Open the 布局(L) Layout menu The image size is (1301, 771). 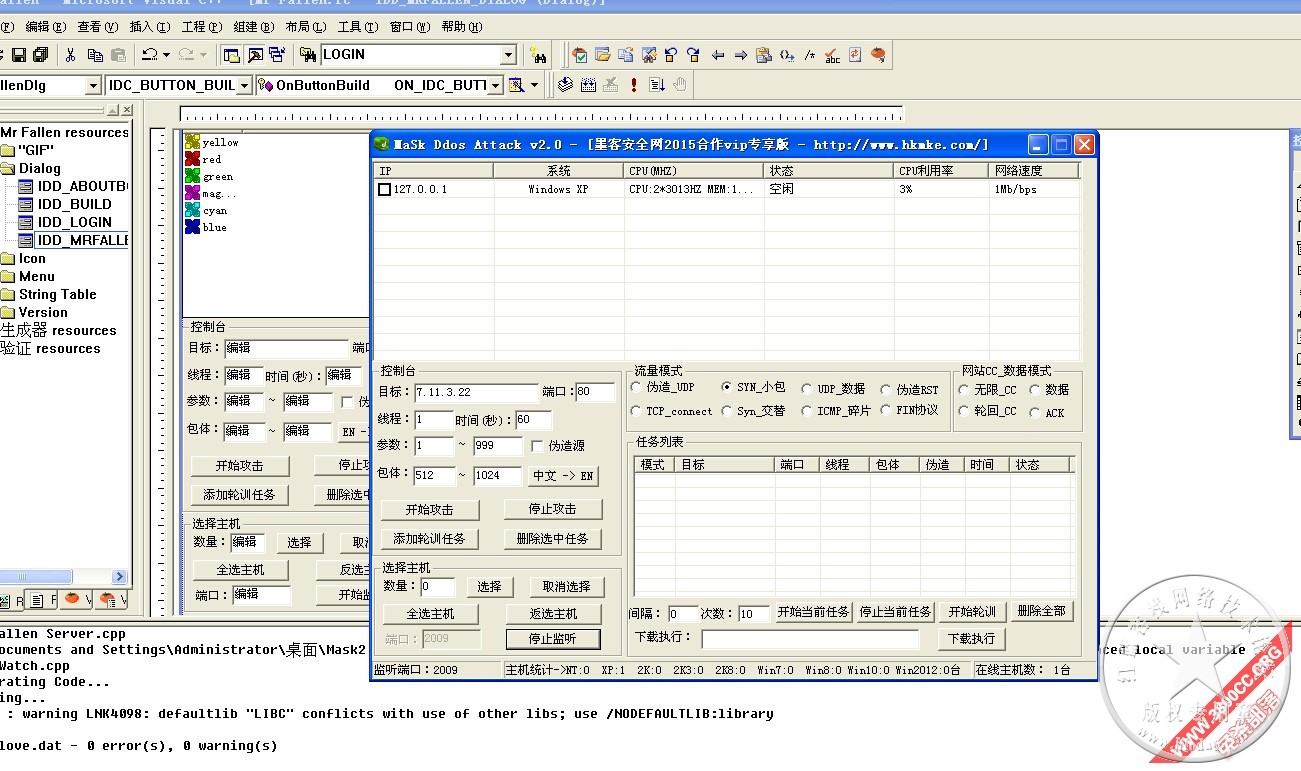(305, 27)
